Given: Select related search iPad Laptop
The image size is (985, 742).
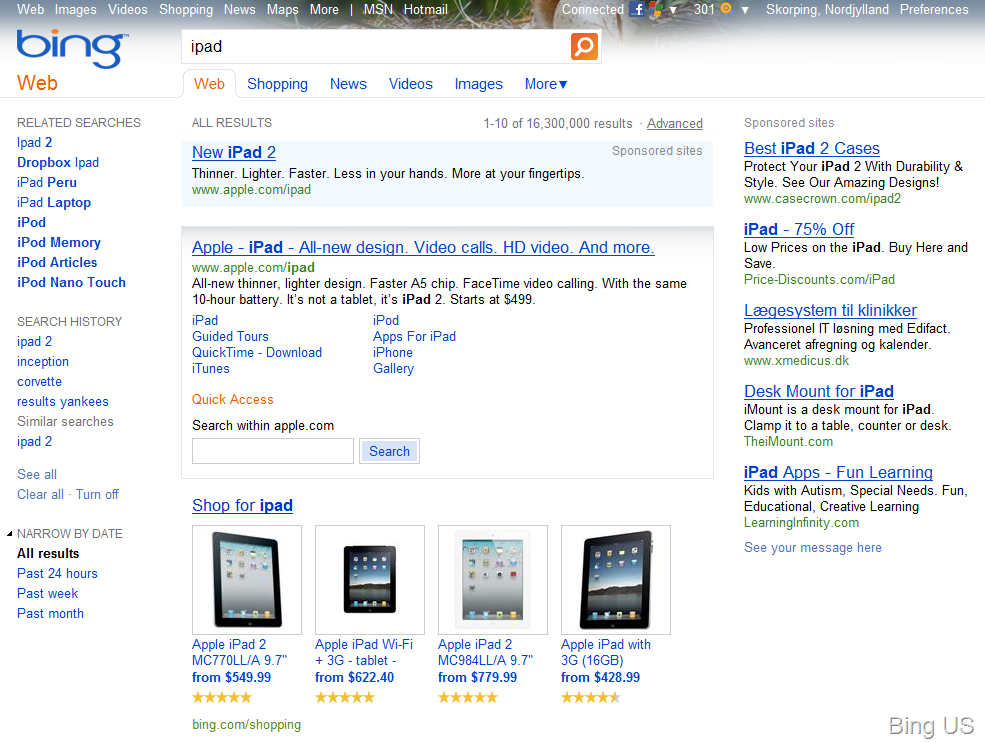Looking at the screenshot, I should pos(53,202).
